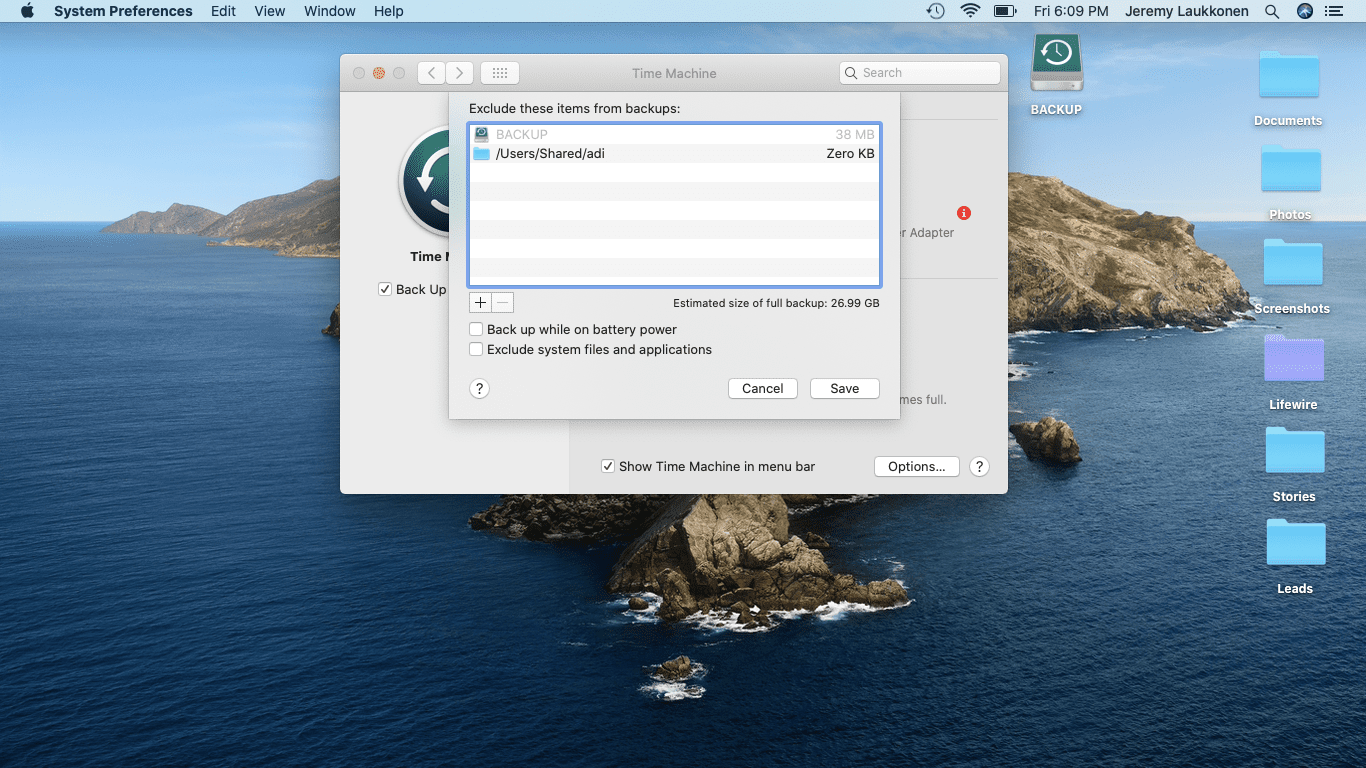This screenshot has width=1366, height=768.
Task: Click the Apple menu logo
Action: pos(27,11)
